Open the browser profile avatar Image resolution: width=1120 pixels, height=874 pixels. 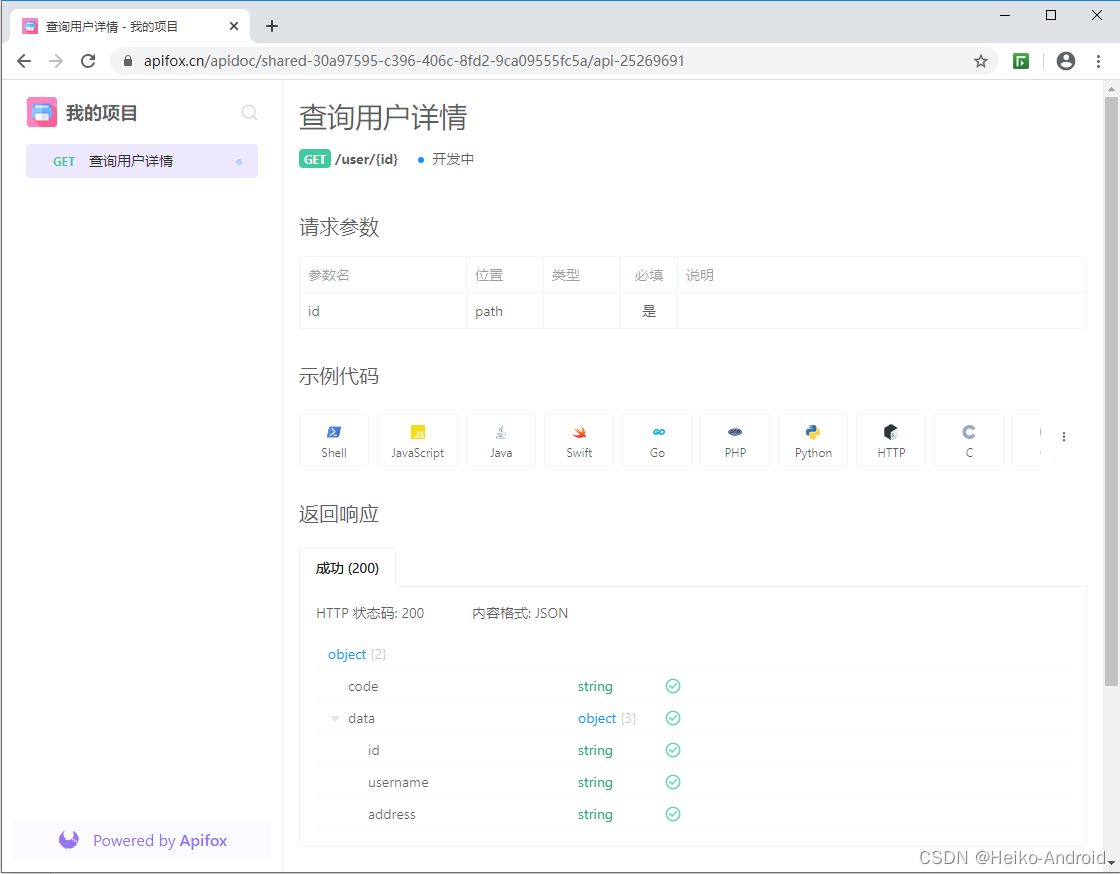pos(1066,61)
